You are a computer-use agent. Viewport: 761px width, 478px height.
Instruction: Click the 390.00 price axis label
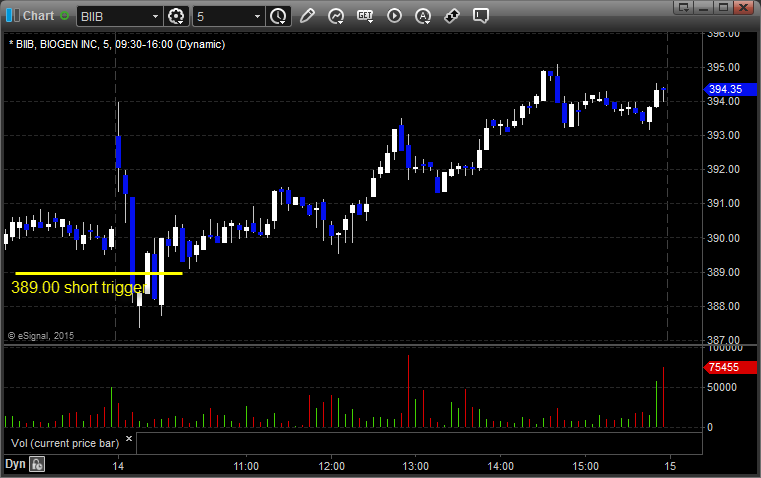point(723,238)
